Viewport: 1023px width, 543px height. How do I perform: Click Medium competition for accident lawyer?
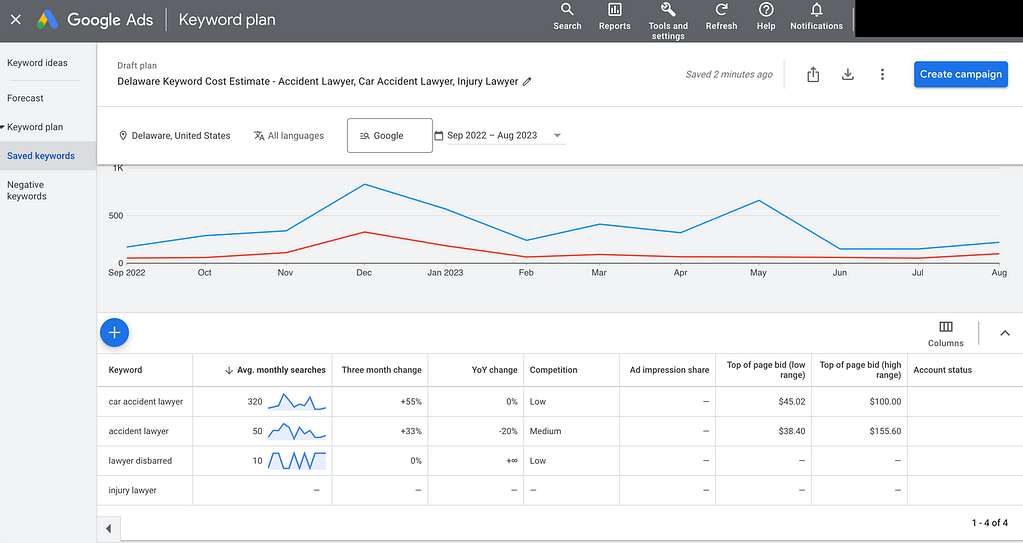(545, 431)
